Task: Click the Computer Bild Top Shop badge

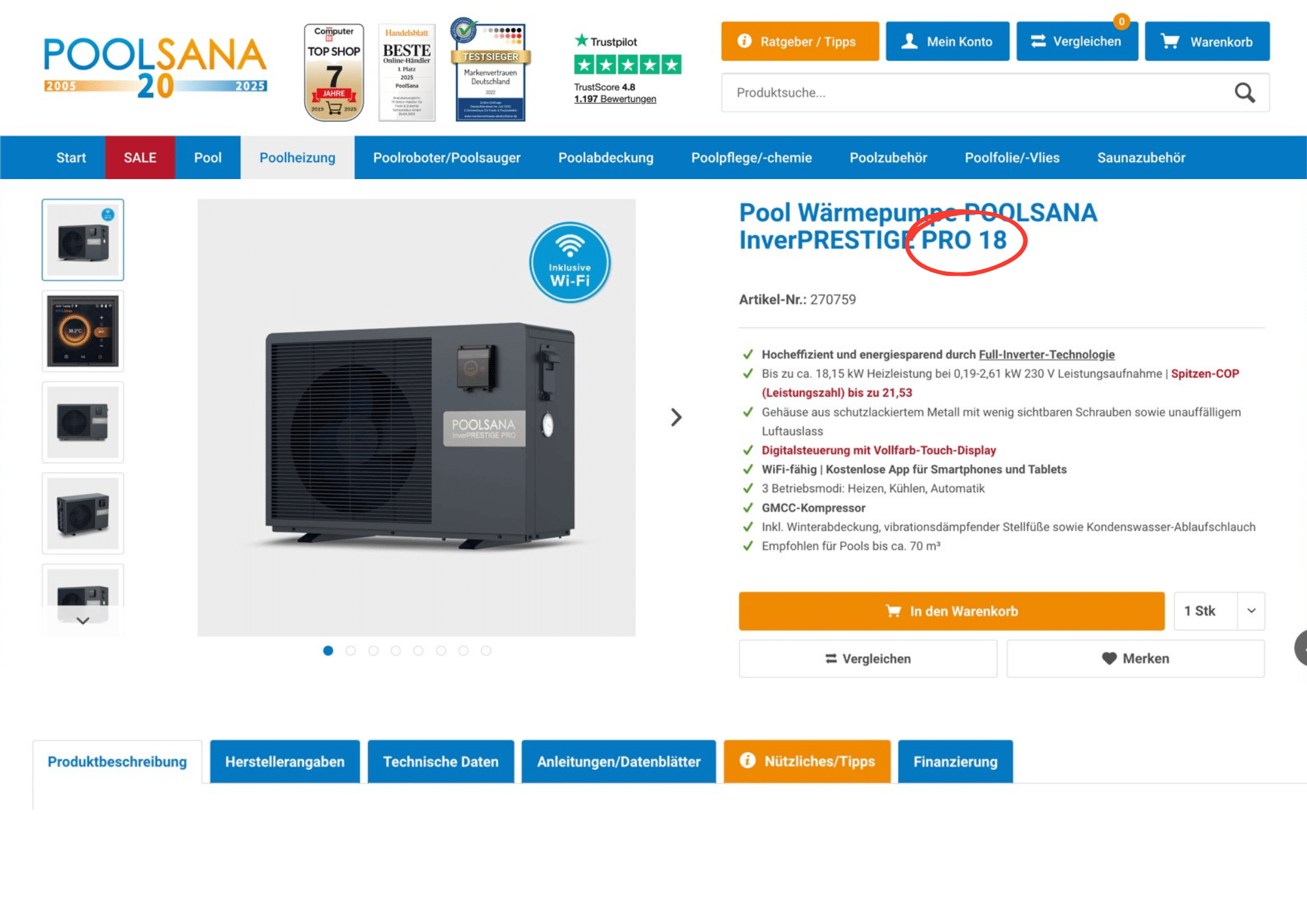Action: pos(334,73)
